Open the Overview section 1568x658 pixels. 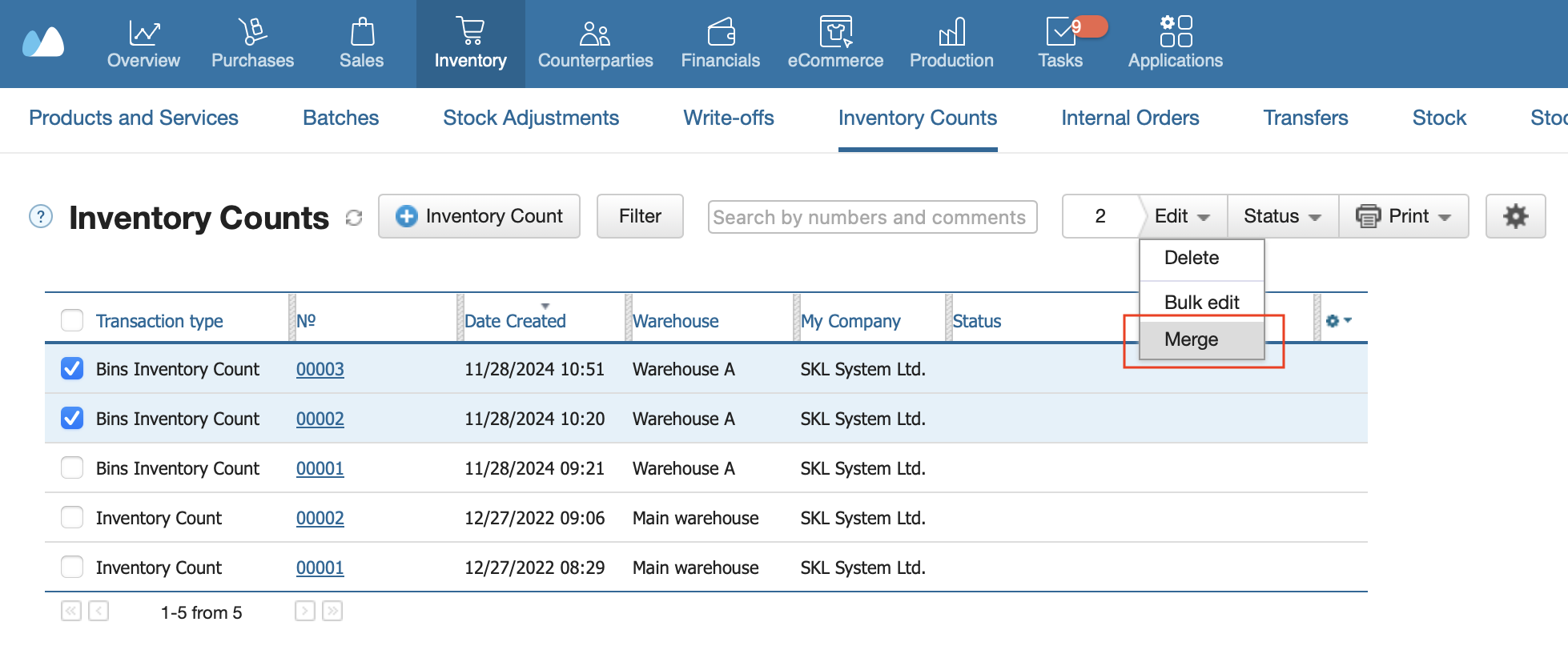pos(144,44)
